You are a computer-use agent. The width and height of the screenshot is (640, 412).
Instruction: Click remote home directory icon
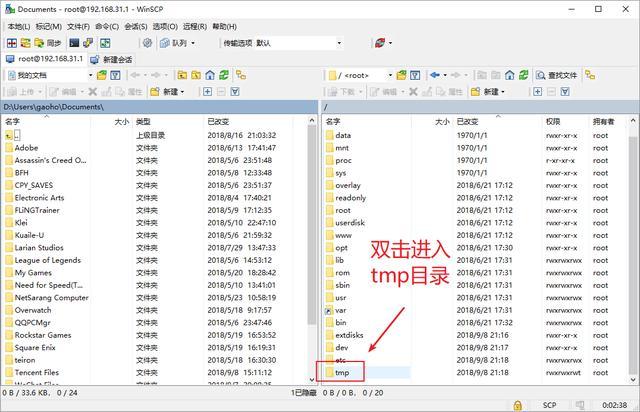509,75
